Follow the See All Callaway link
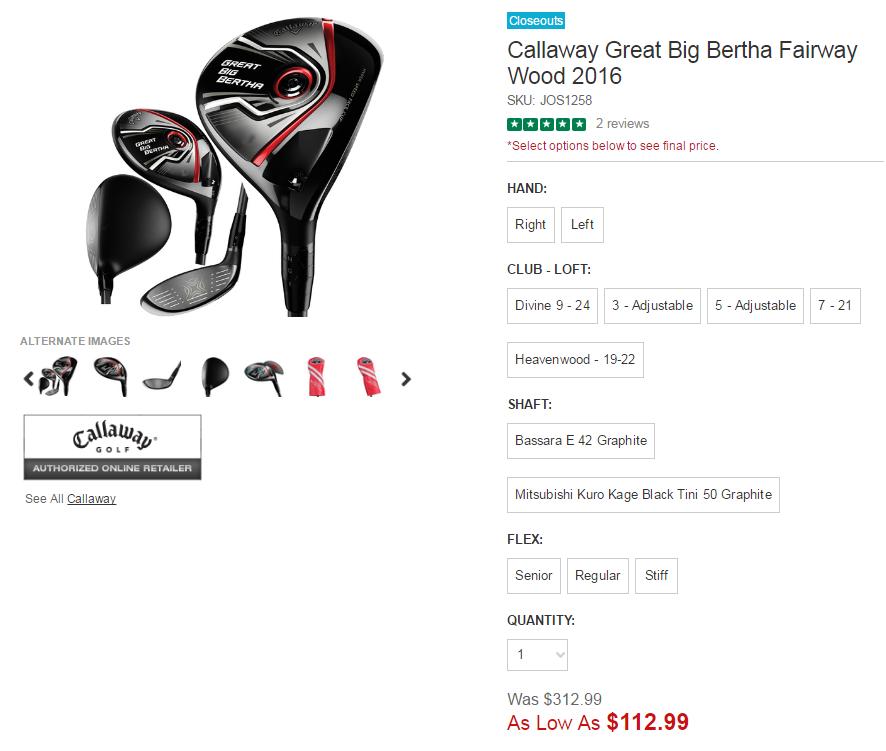Screen dimensions: 886x751 pyautogui.click(x=91, y=499)
